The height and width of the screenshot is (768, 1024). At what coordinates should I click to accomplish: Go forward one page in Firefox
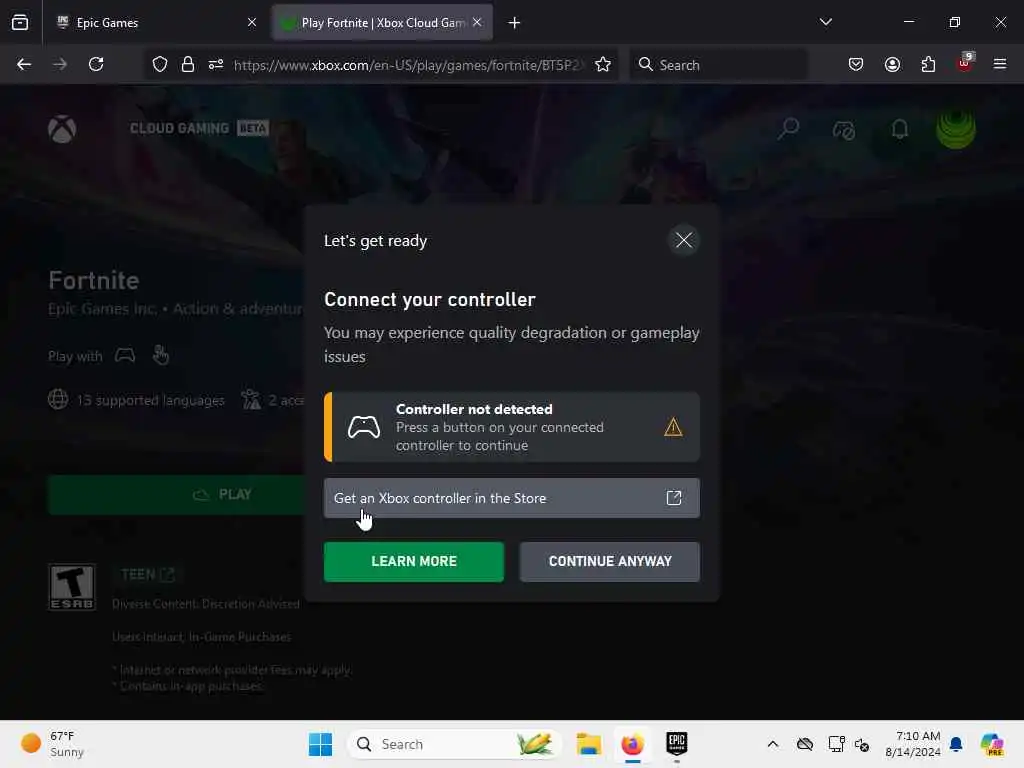[60, 65]
